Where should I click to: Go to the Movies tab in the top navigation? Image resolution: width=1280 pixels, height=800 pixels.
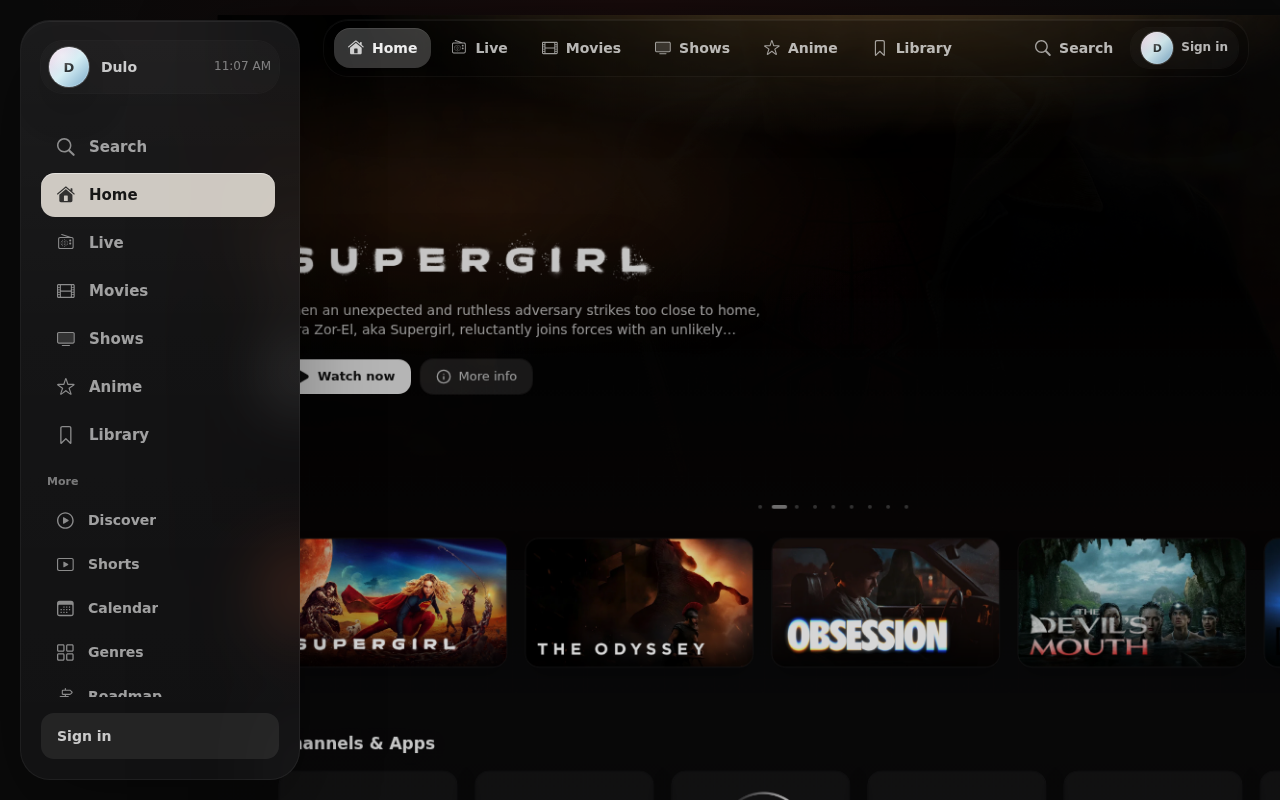click(x=581, y=48)
